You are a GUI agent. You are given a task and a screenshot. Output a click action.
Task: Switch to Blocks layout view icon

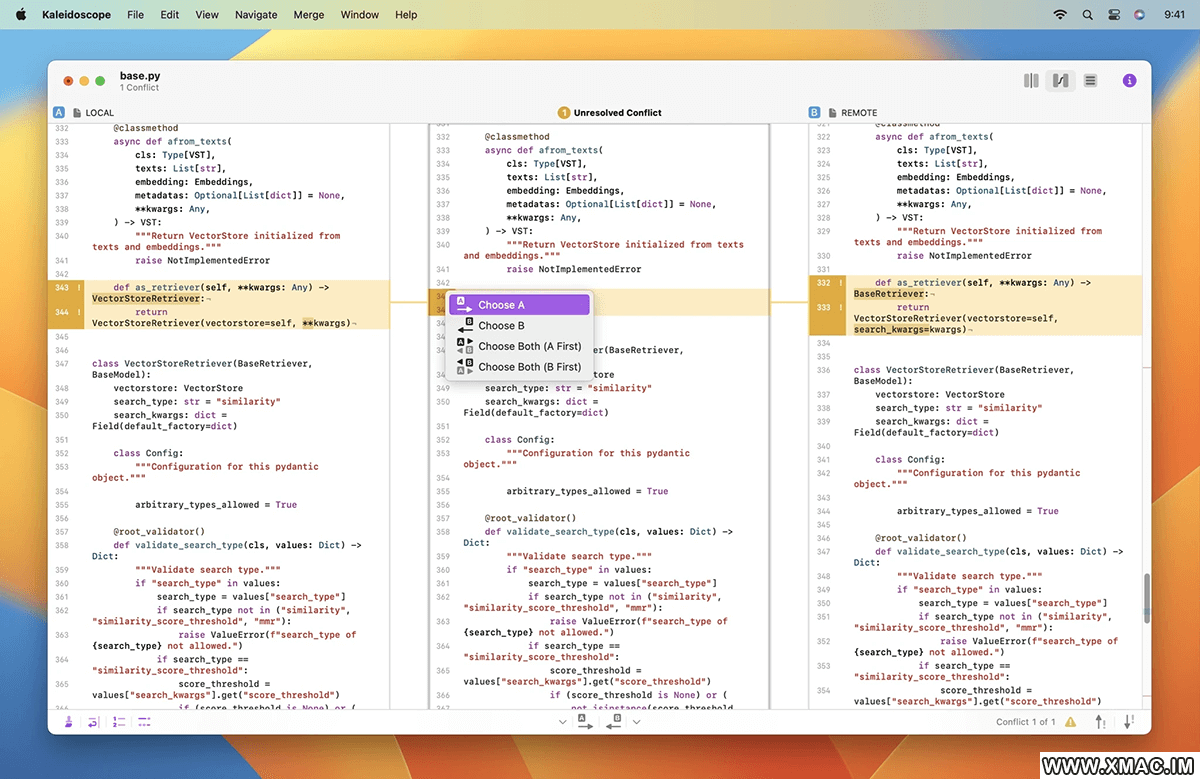pos(1031,81)
